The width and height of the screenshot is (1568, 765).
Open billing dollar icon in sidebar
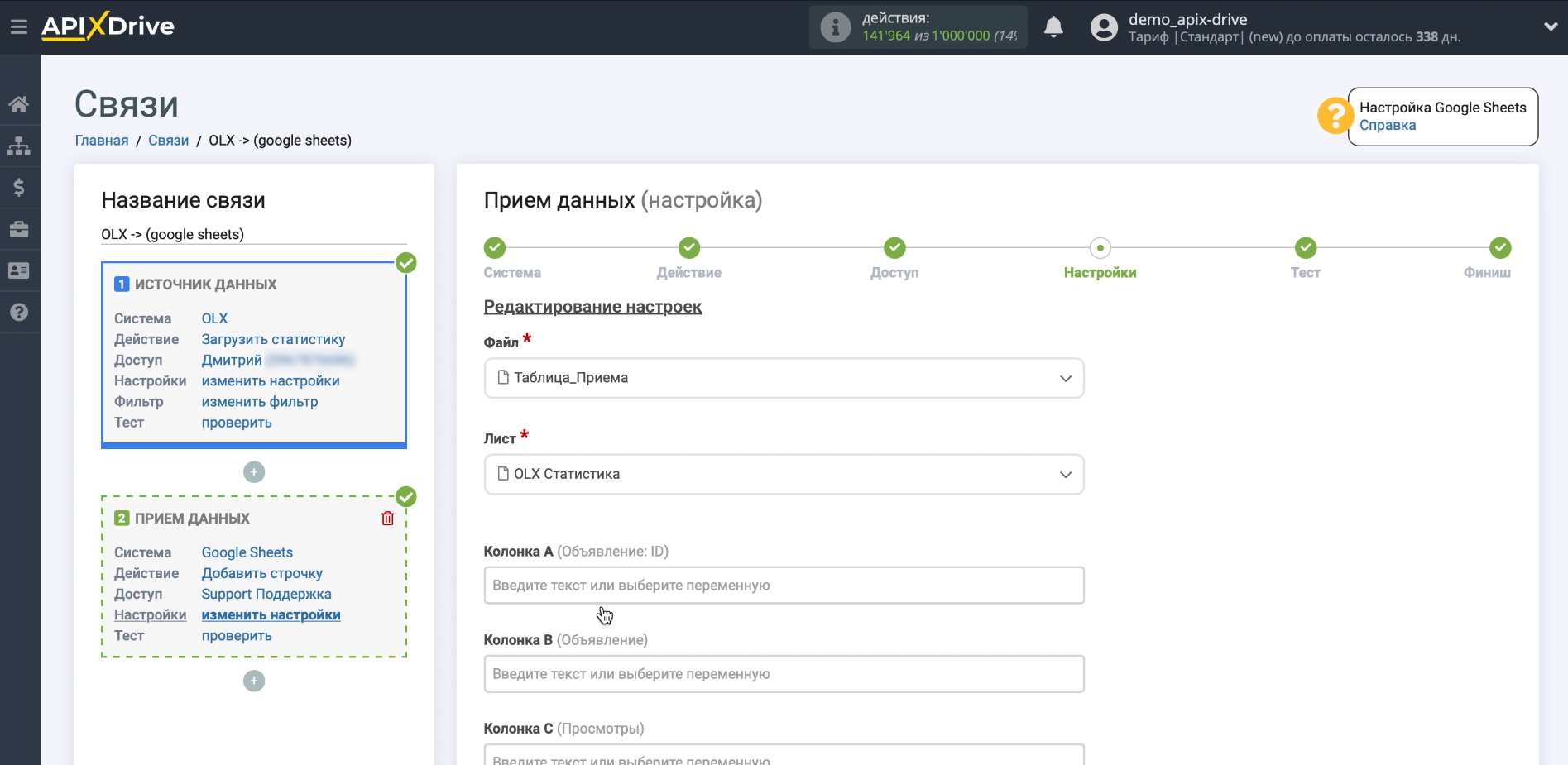(19, 188)
